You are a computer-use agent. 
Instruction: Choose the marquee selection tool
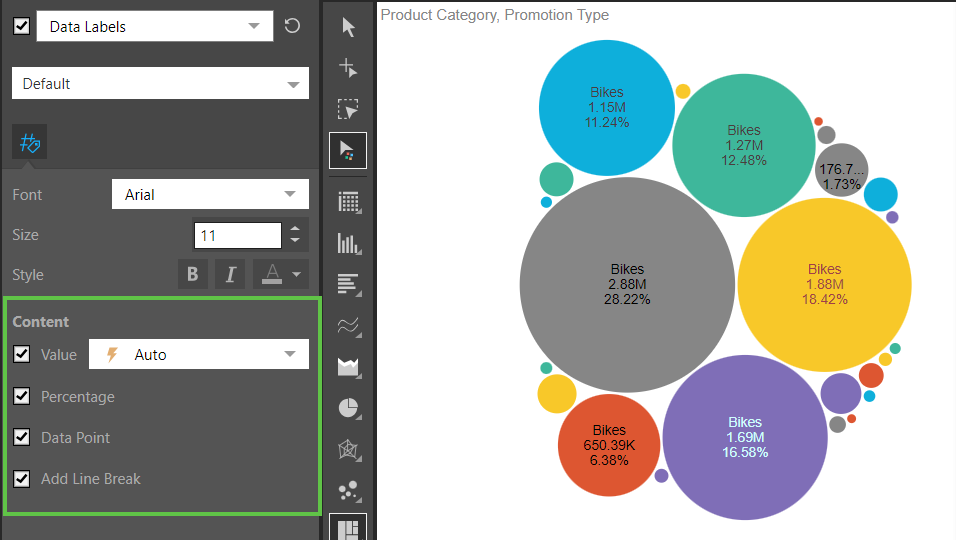coord(348,109)
